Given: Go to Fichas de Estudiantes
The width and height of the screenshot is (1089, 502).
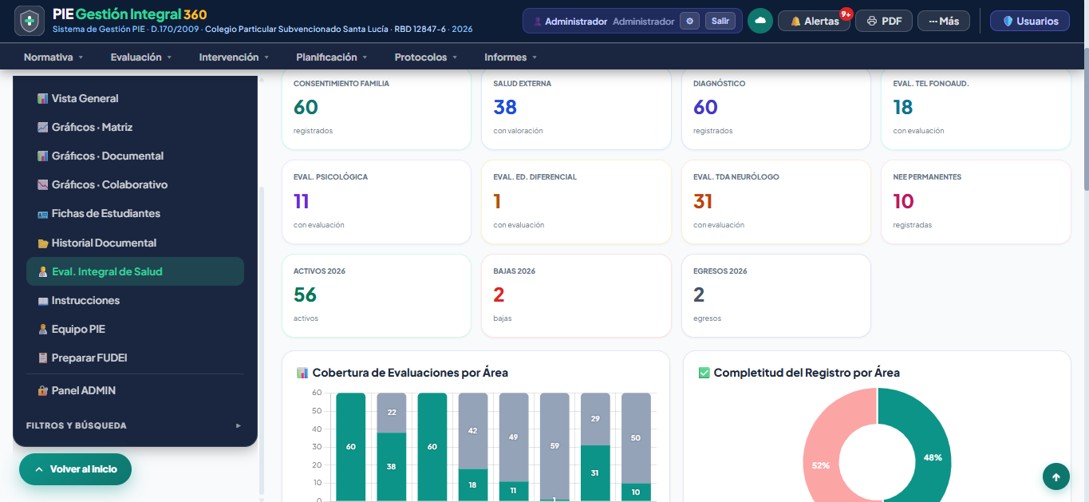Looking at the screenshot, I should (135, 214).
